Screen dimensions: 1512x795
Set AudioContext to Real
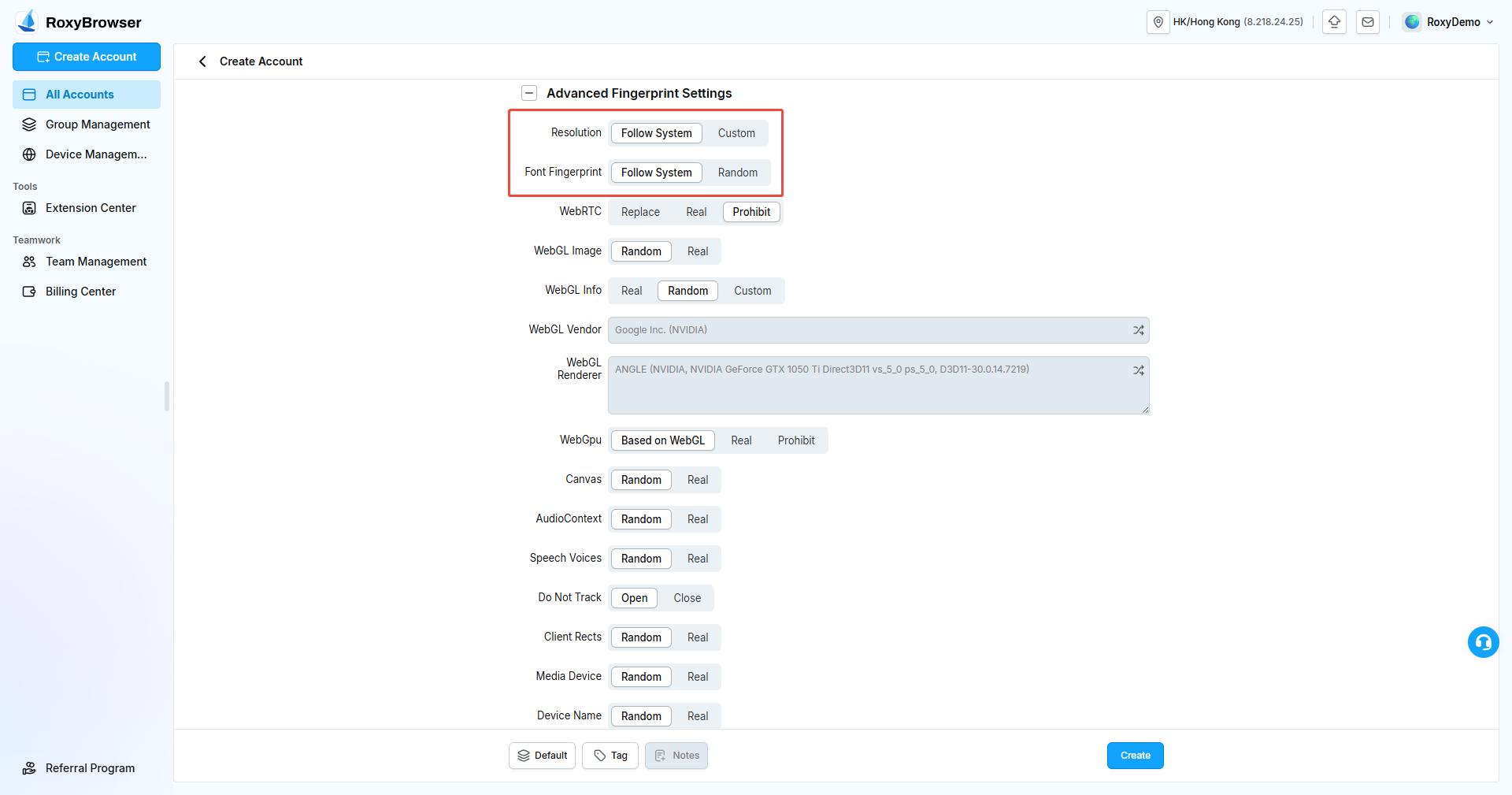click(x=698, y=519)
